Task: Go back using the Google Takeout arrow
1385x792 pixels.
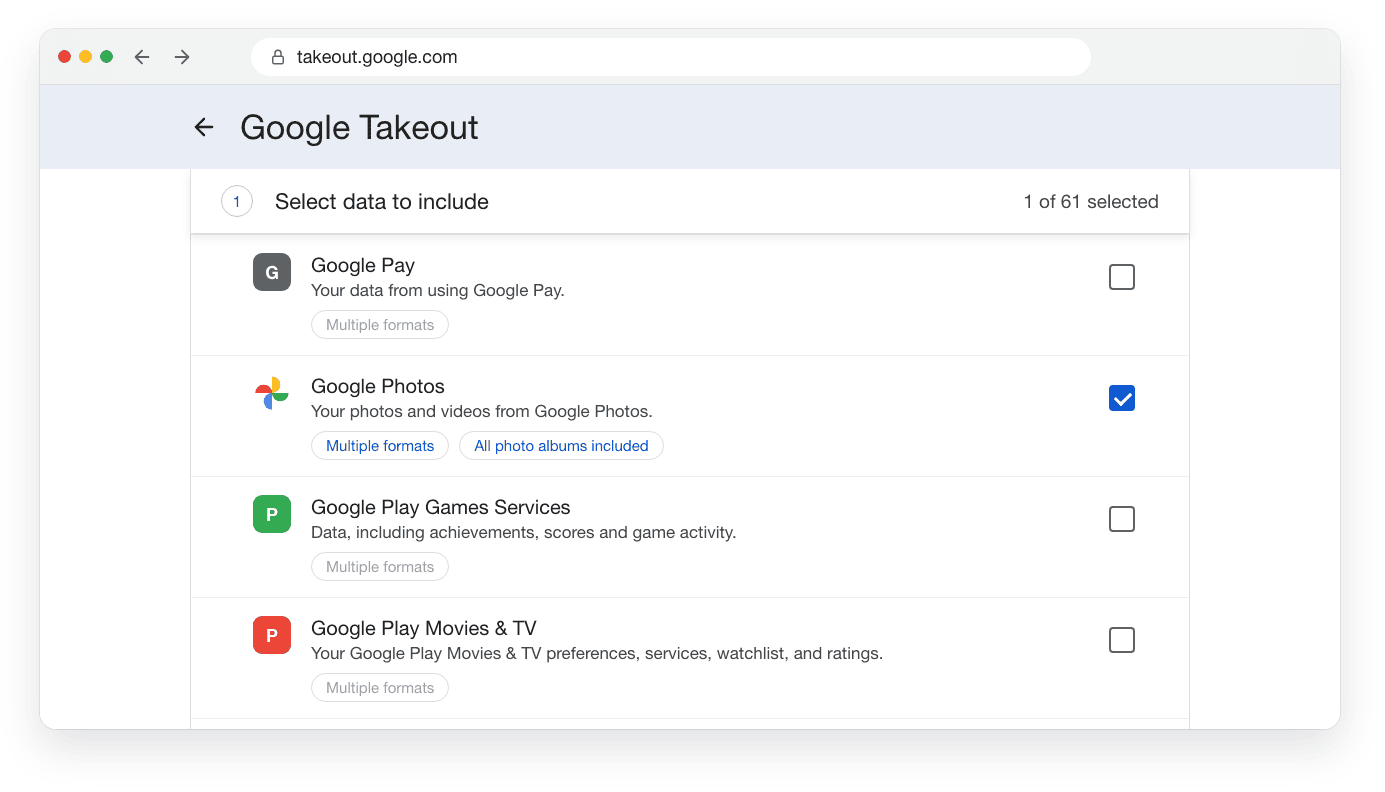Action: click(x=204, y=127)
